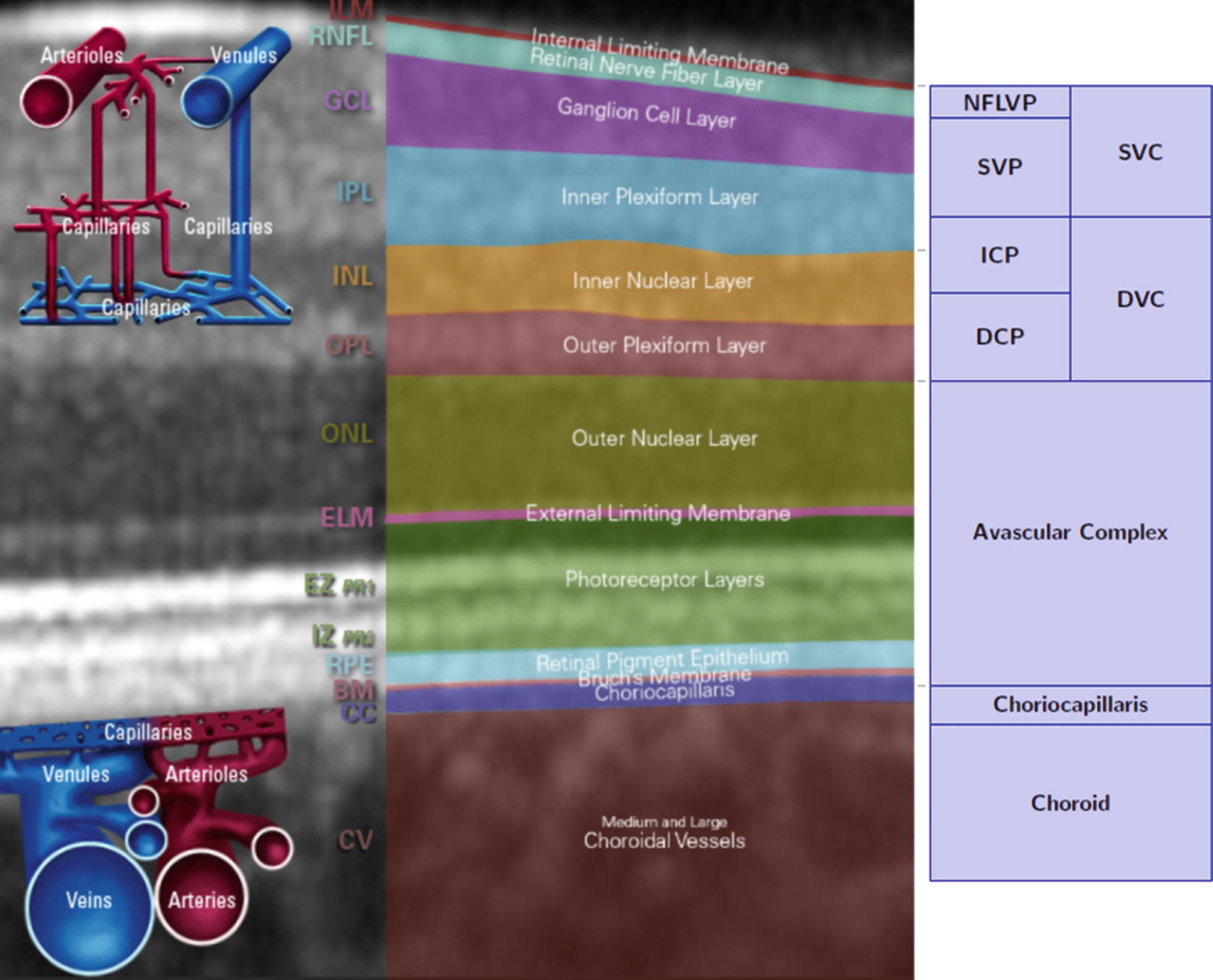The height and width of the screenshot is (980, 1213).
Task: Select the 'Avascular Complex' table cell
Action: point(1070,533)
